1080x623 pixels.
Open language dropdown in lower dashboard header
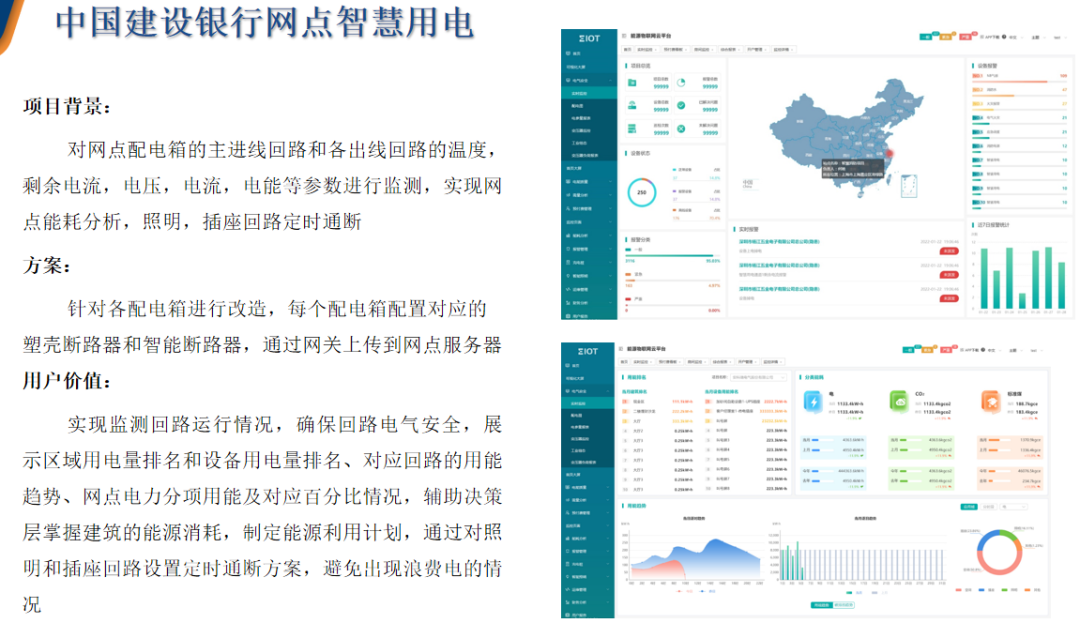click(995, 350)
